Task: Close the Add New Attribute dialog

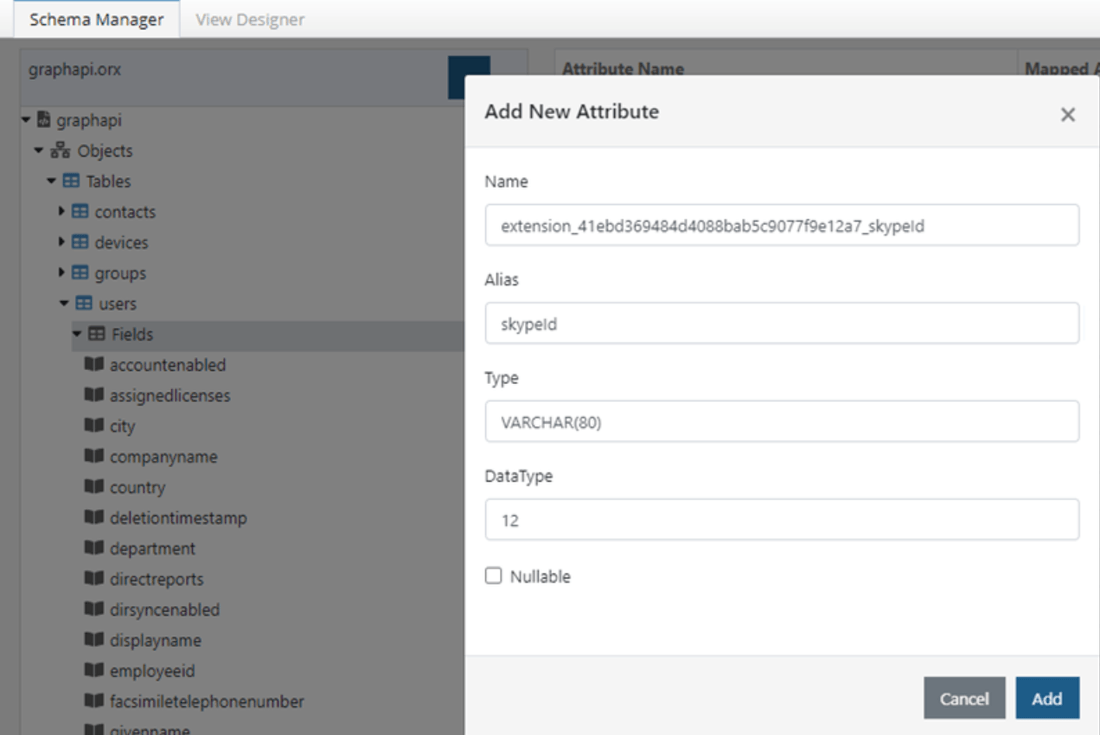Action: 1068,114
